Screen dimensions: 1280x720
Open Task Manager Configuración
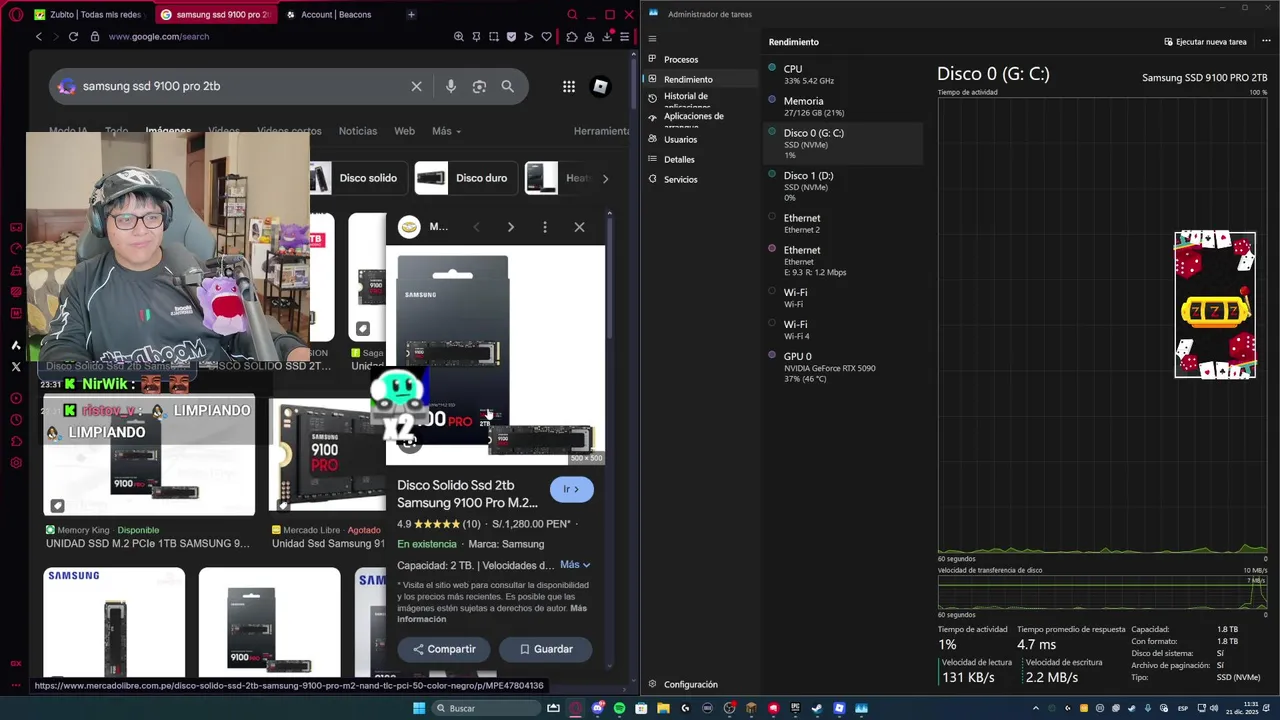[x=701, y=685]
